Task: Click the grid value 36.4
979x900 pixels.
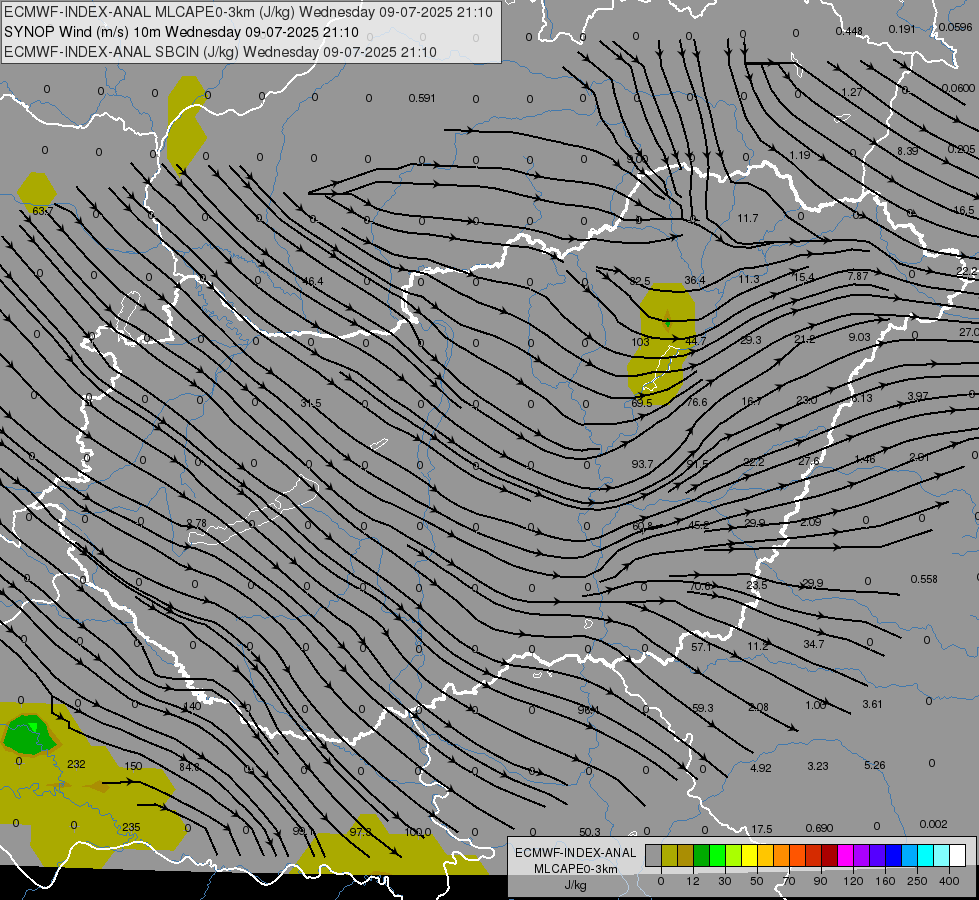Action: (695, 280)
